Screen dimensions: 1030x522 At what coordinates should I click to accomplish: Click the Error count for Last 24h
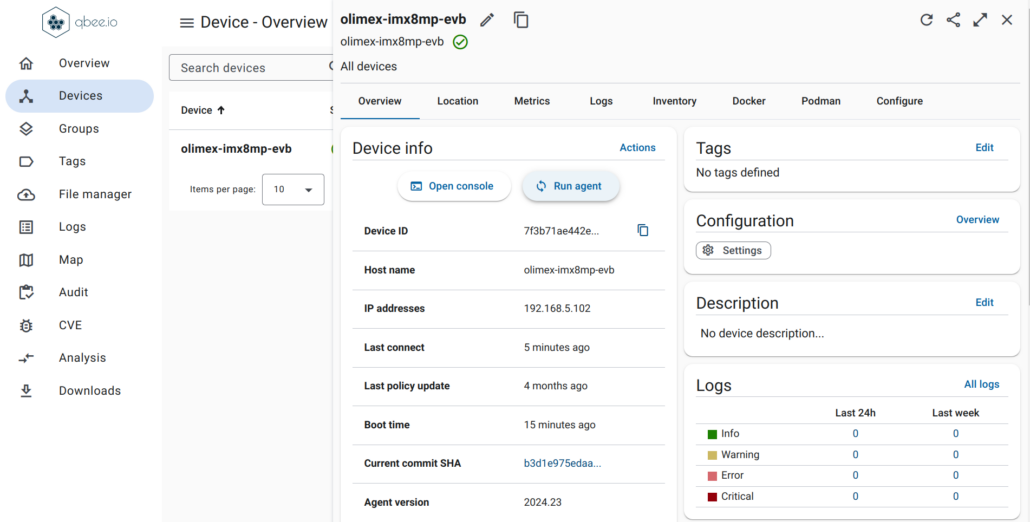855,475
